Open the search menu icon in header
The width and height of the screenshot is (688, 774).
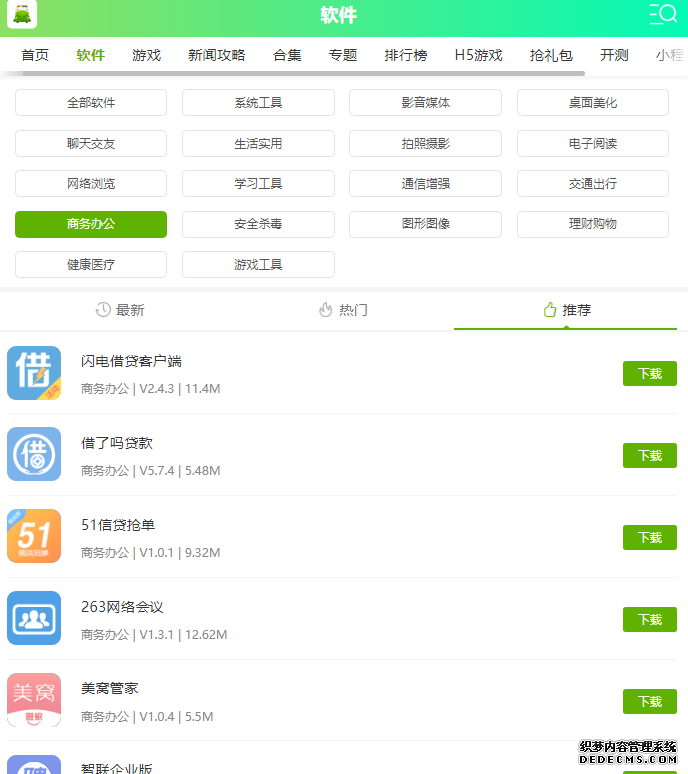(663, 14)
